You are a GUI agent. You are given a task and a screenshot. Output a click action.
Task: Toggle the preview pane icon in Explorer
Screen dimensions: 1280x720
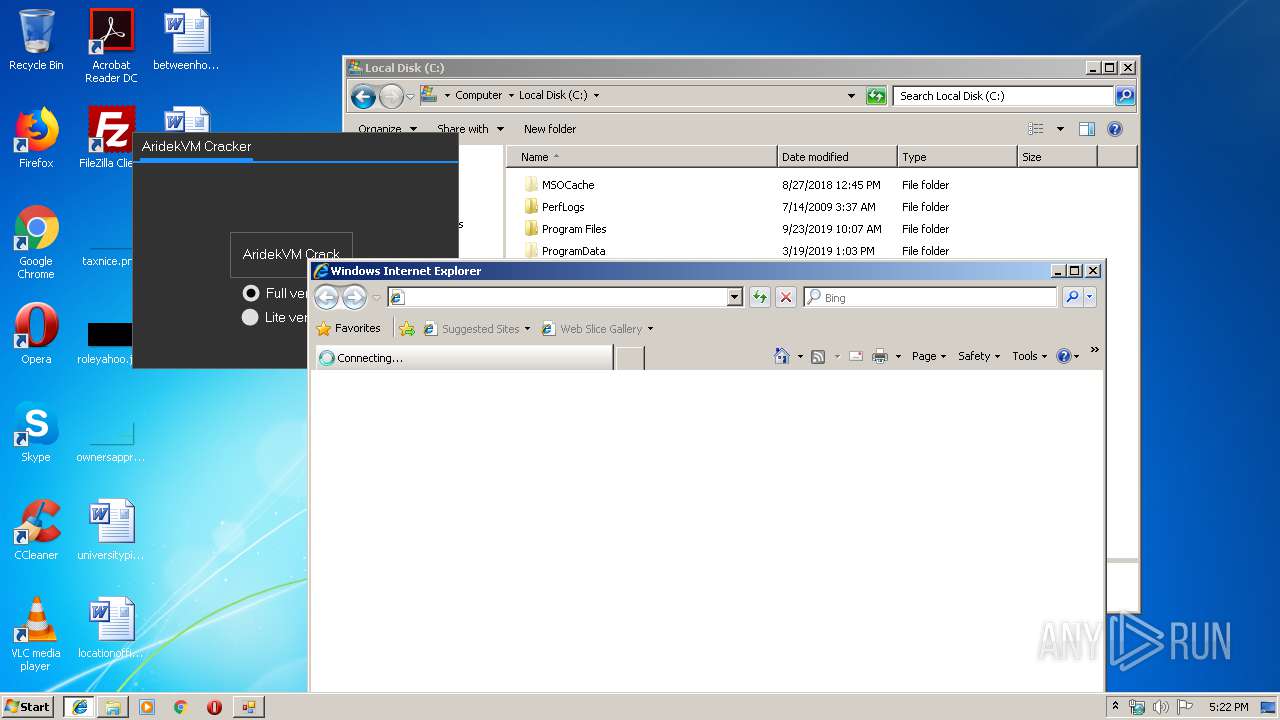click(1087, 129)
